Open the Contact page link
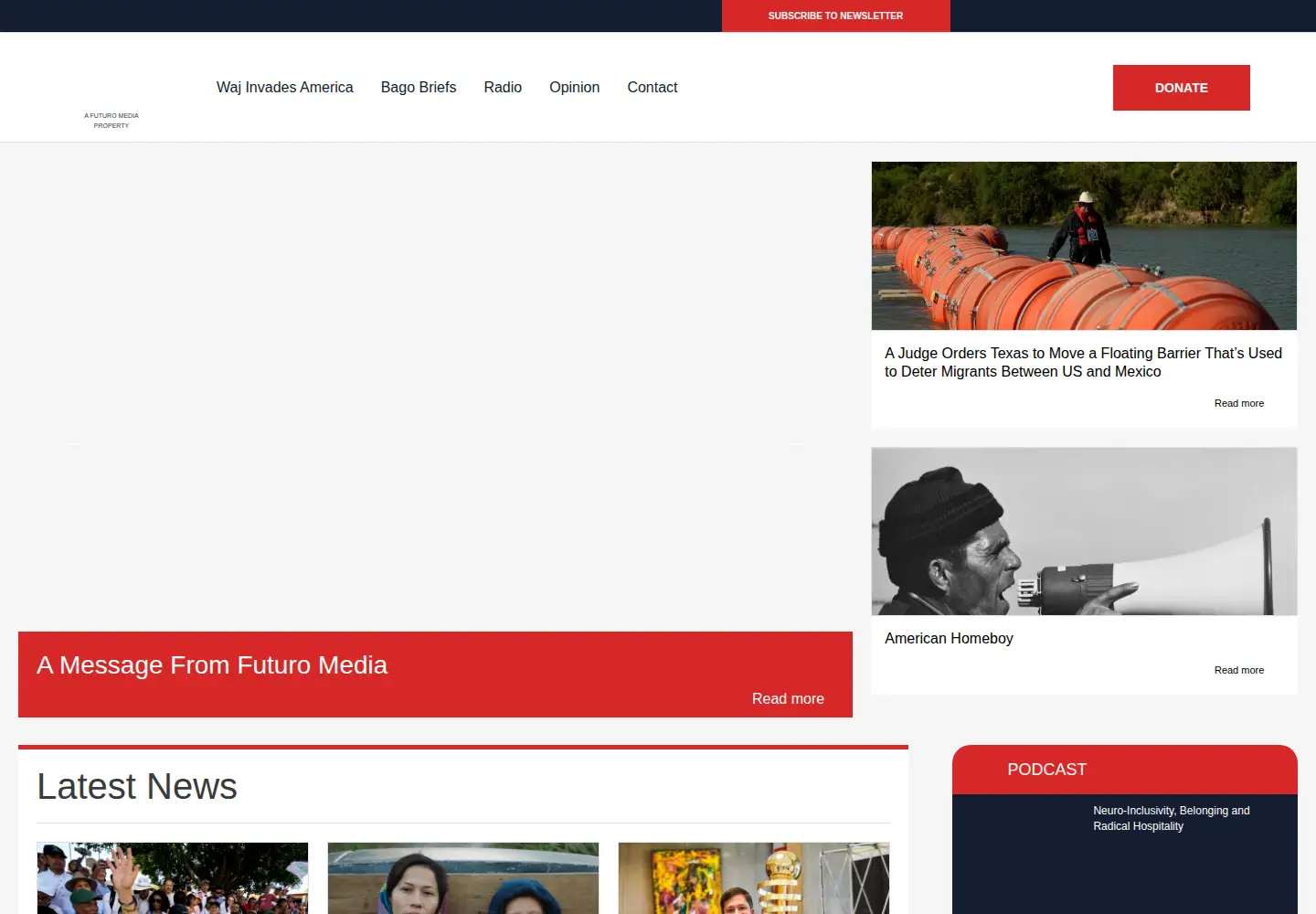This screenshot has height=914, width=1316. [x=653, y=87]
